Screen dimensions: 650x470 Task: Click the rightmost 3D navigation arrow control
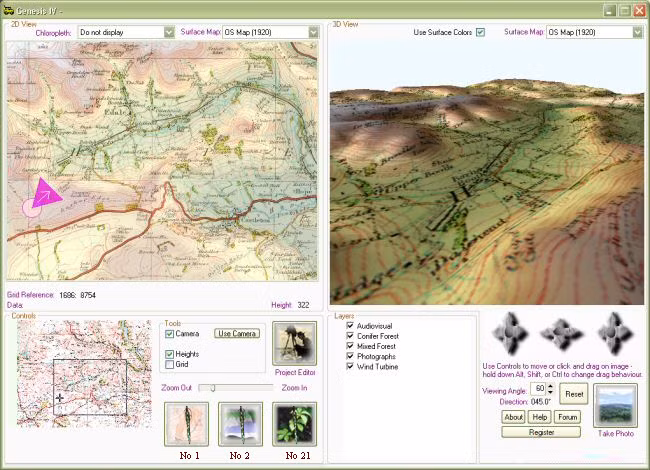point(615,333)
